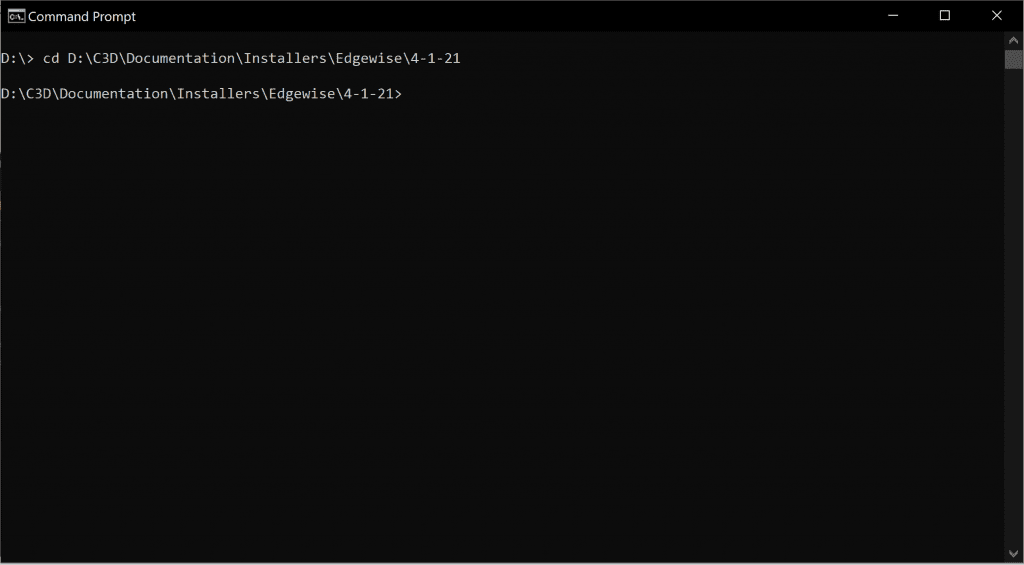Viewport: 1024px width, 565px height.
Task: Open the Command Prompt system menu icon
Action: [x=16, y=16]
